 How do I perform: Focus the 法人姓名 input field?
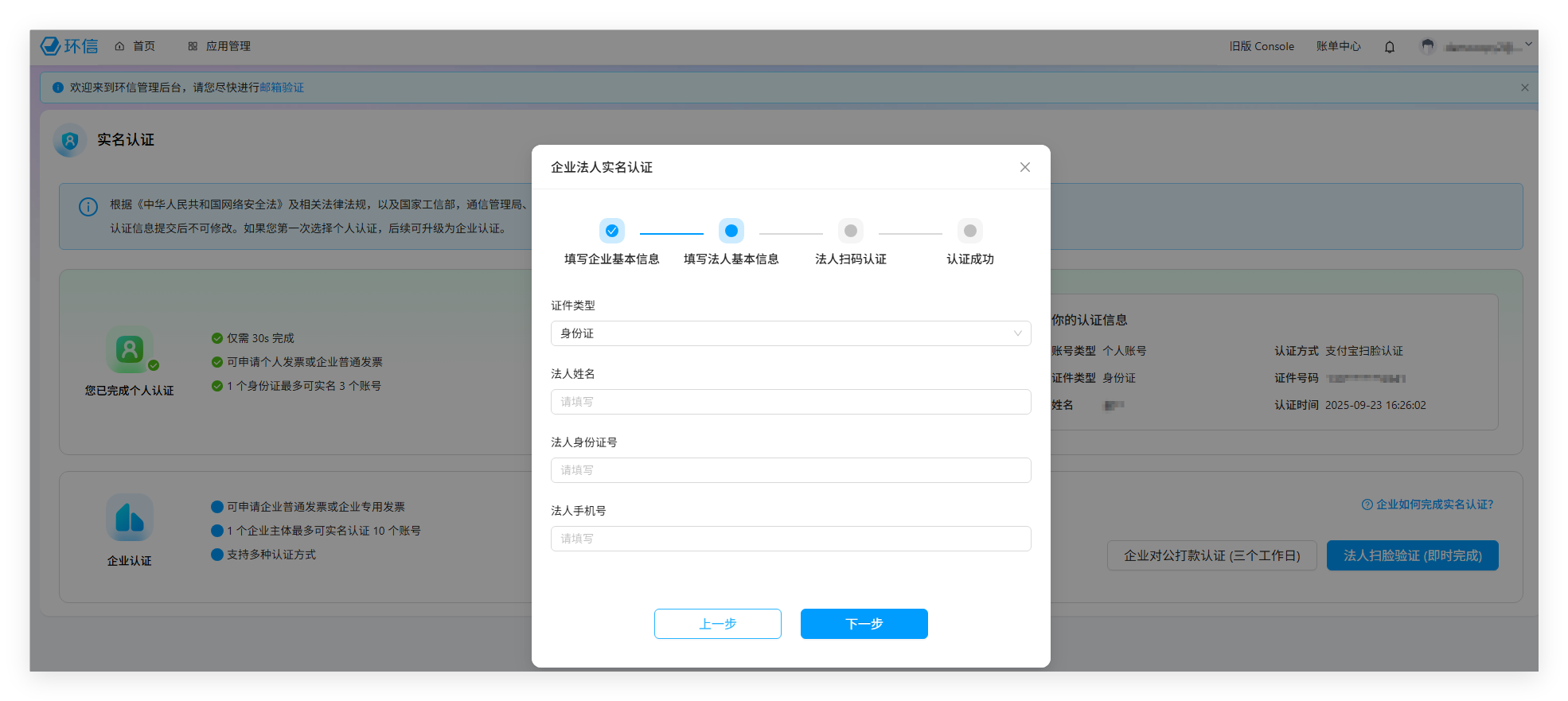[790, 402]
